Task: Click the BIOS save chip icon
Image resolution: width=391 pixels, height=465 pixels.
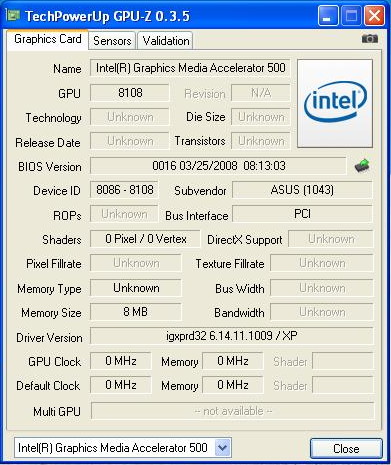Action: 362,166
